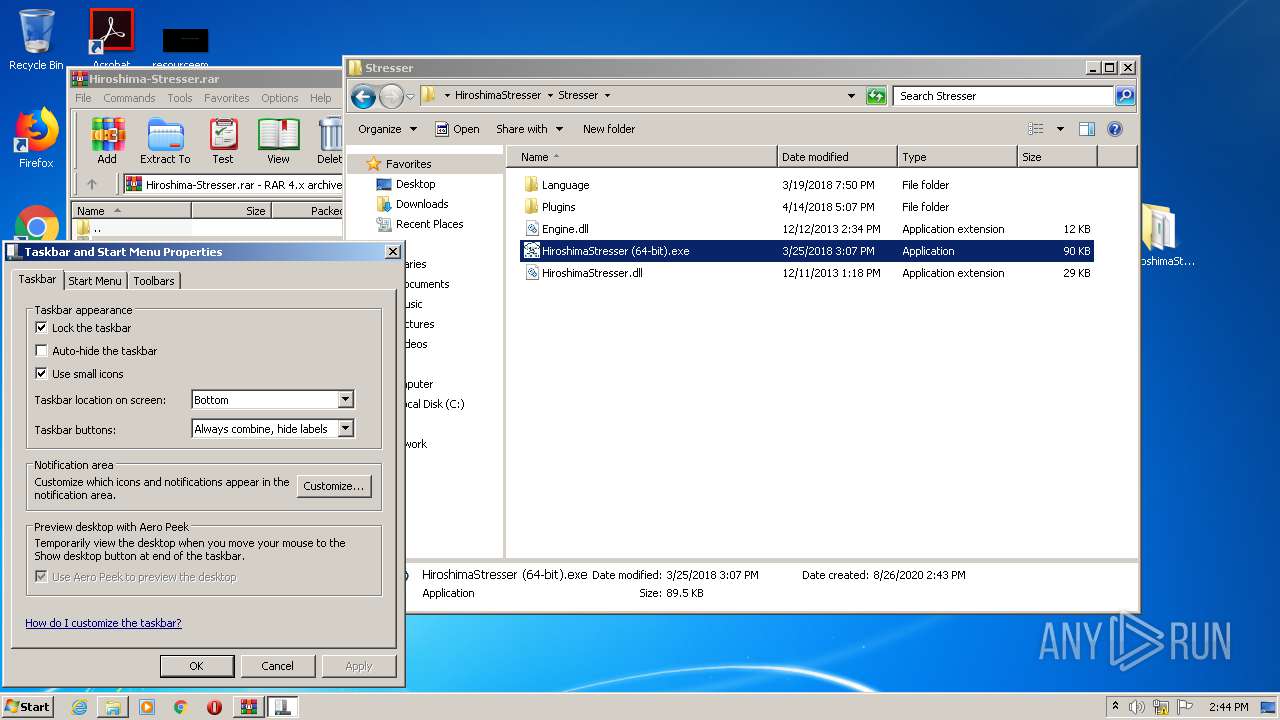Image resolution: width=1280 pixels, height=720 pixels.
Task: Switch to Start Menu tab
Action: [95, 281]
